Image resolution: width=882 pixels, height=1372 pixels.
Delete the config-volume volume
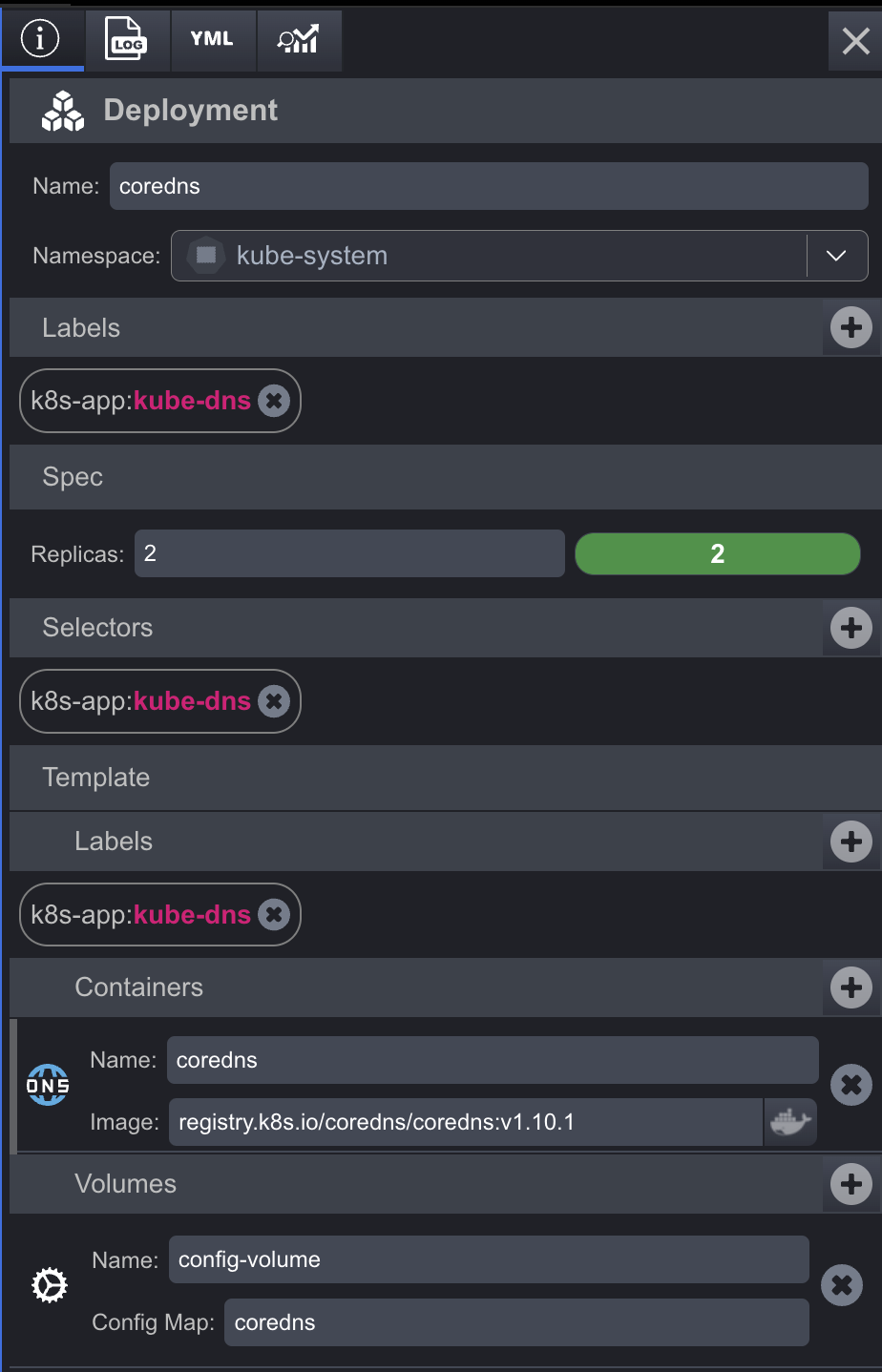point(842,1285)
